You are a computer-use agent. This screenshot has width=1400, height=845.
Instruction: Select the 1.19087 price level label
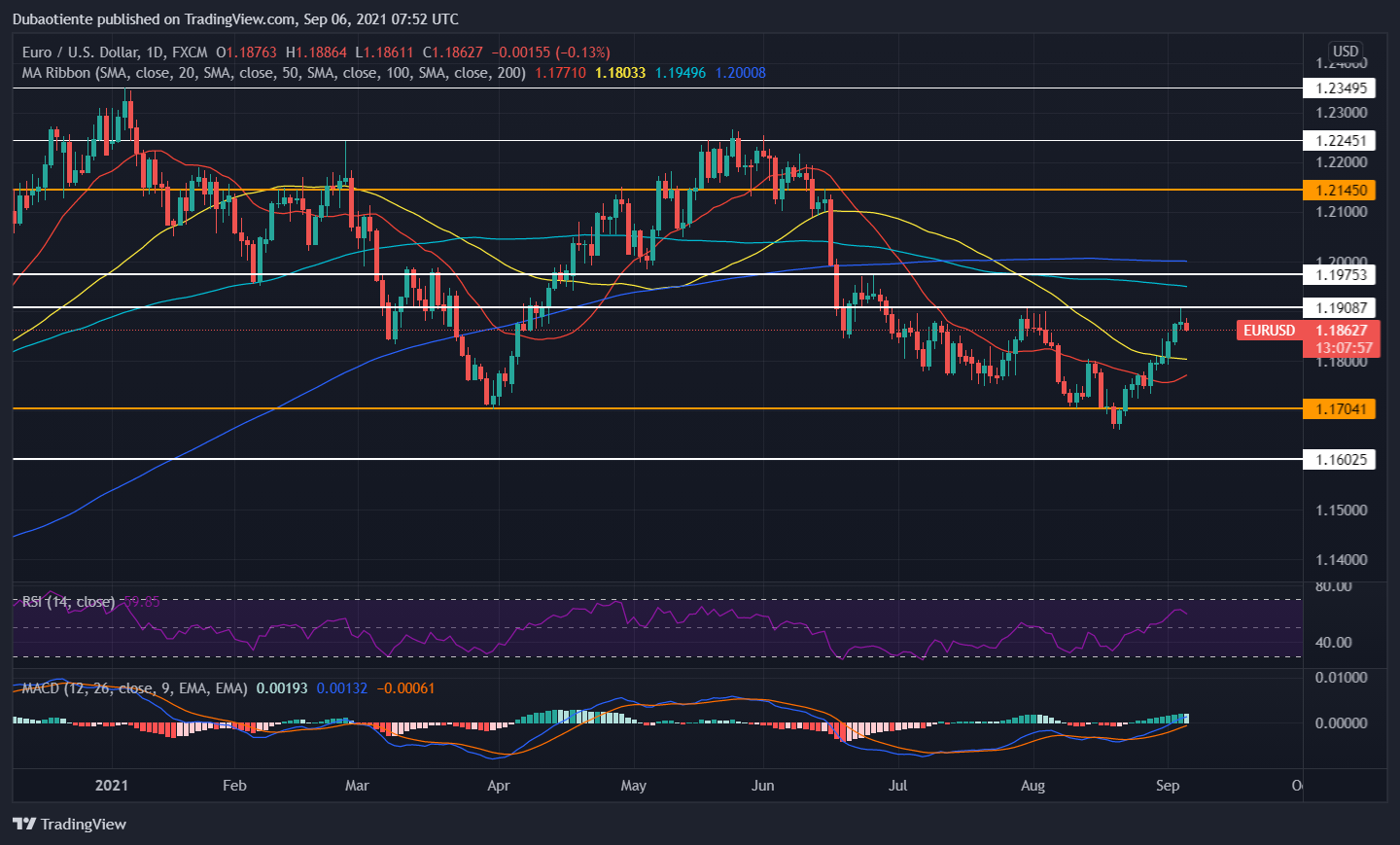point(1340,307)
